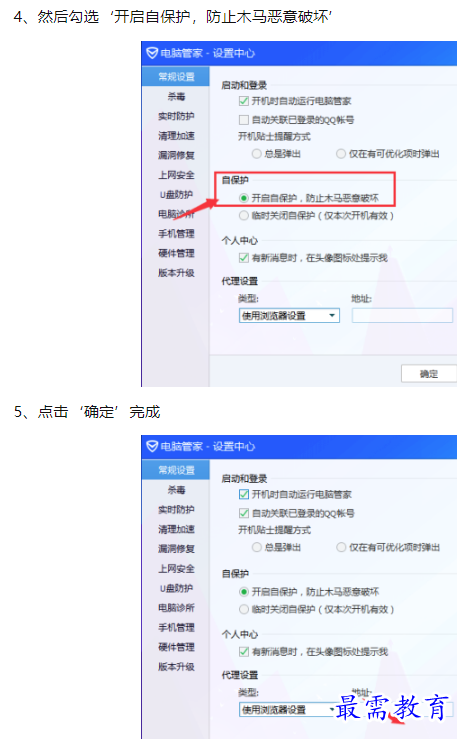Viewport: 457px width, 739px height.
Task: Choose 临时关闭自保护 radio in step 4 screenshot
Action: click(244, 215)
